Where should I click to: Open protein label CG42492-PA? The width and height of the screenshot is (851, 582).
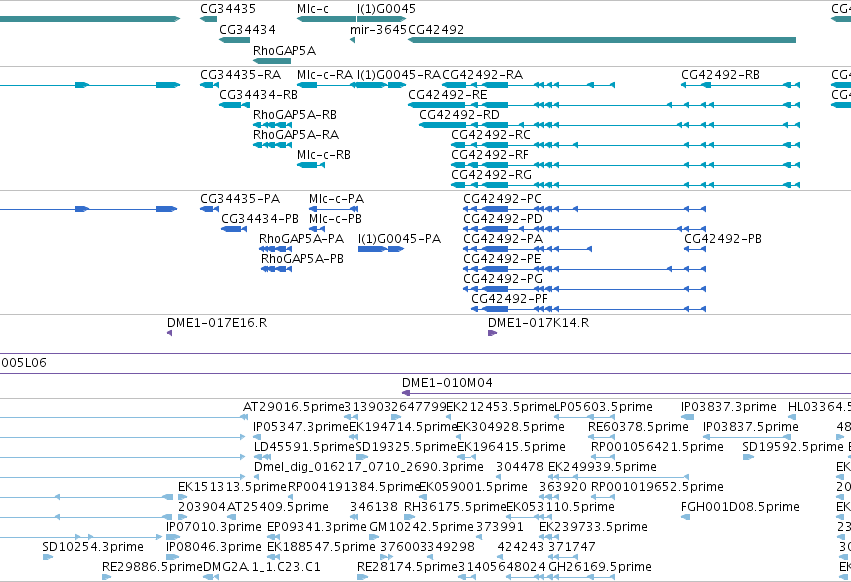click(503, 239)
